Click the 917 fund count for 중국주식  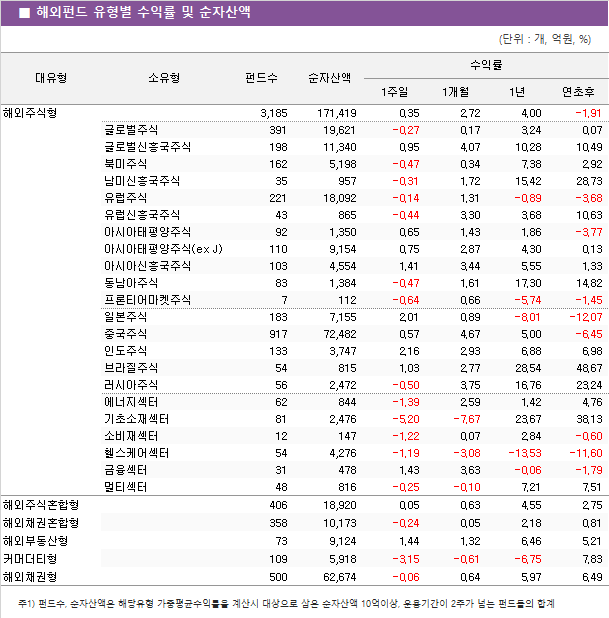click(278, 334)
